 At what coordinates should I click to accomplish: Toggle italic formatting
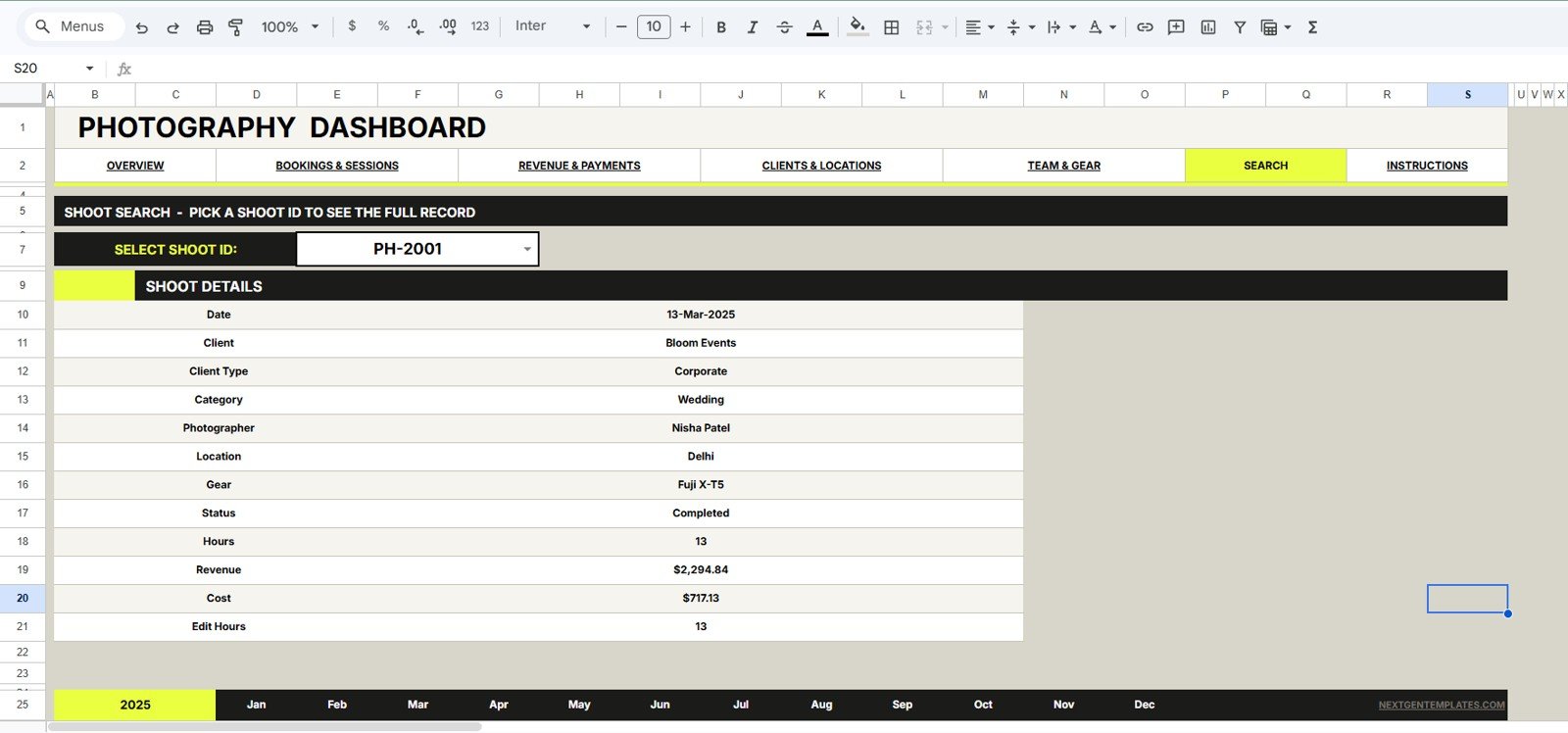pyautogui.click(x=753, y=27)
